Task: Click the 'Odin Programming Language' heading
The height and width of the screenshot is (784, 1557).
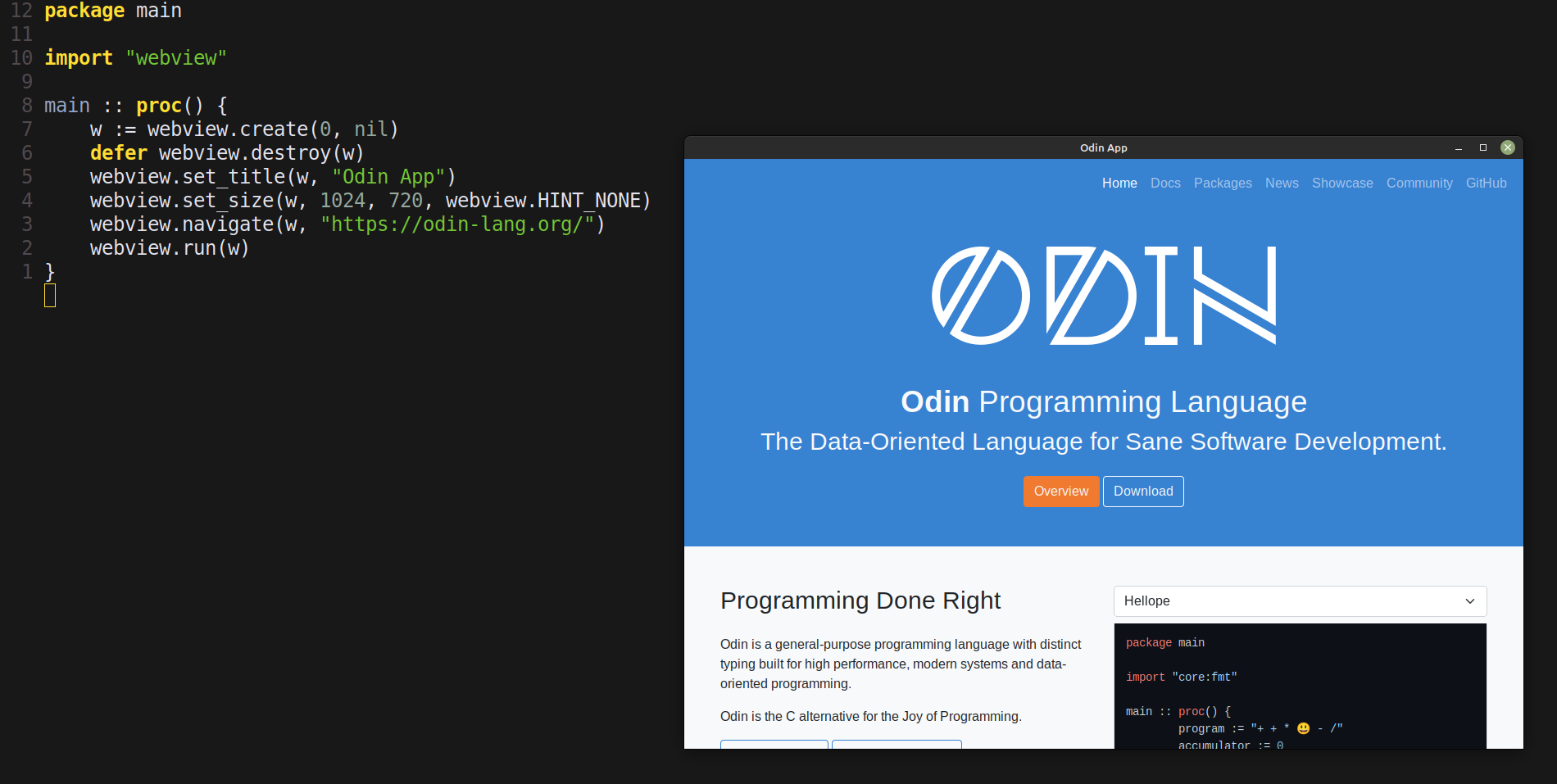Action: 1104,402
